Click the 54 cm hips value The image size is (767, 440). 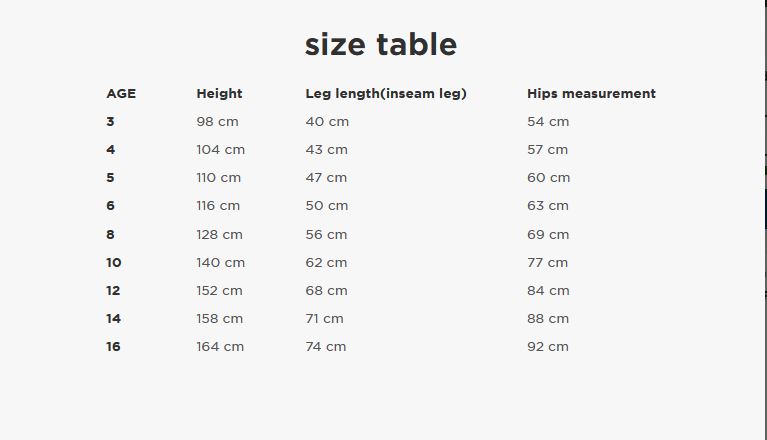click(x=547, y=121)
